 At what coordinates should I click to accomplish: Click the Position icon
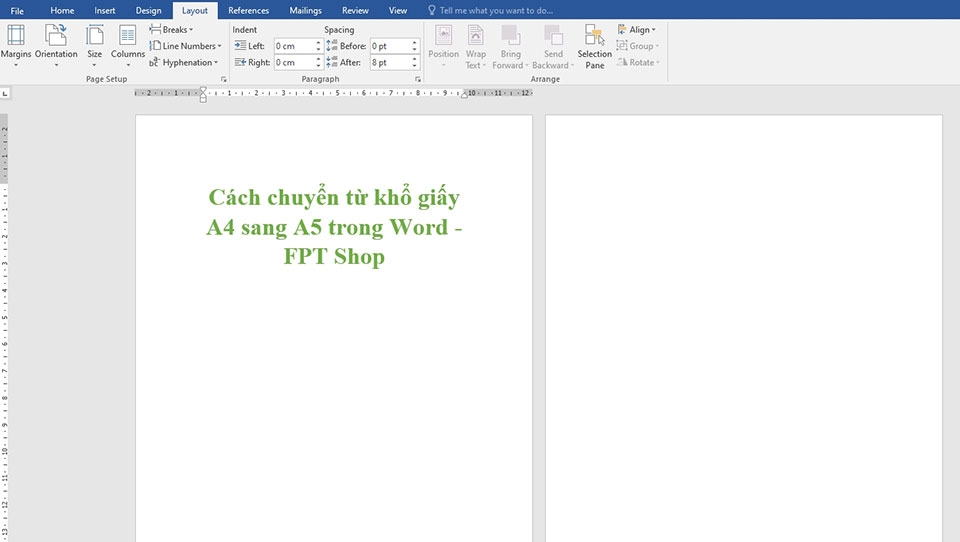tap(443, 35)
